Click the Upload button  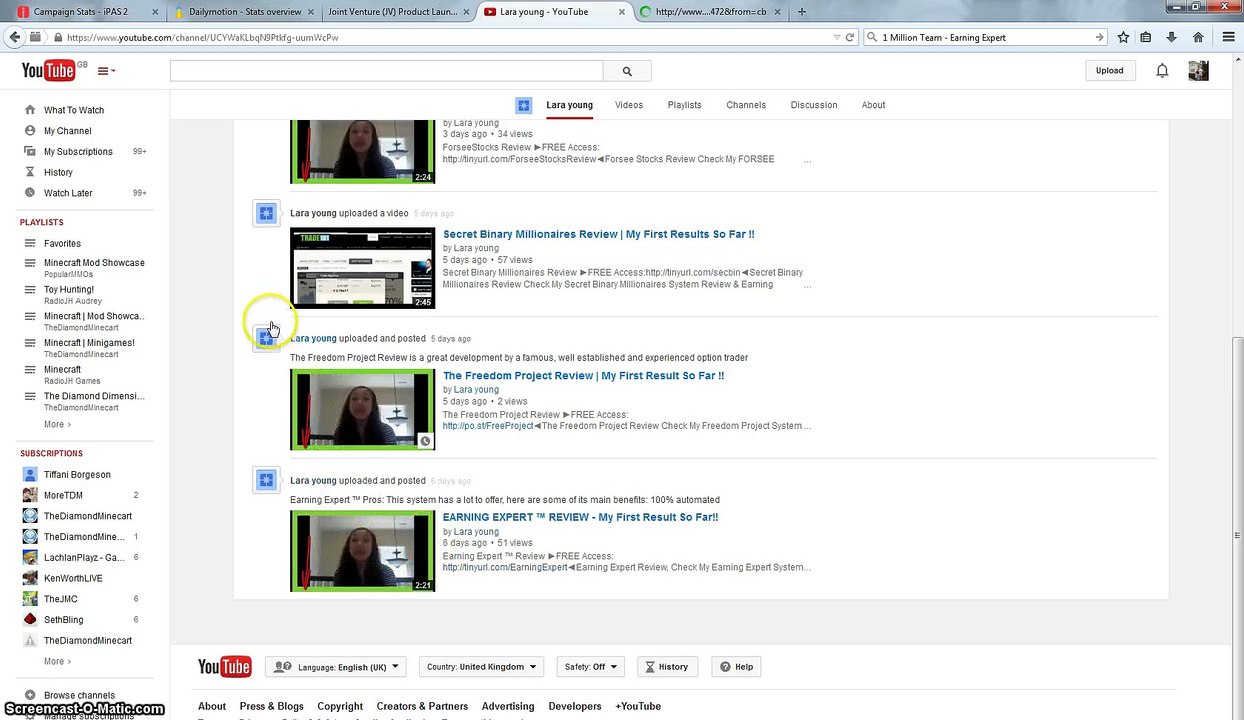(1109, 71)
